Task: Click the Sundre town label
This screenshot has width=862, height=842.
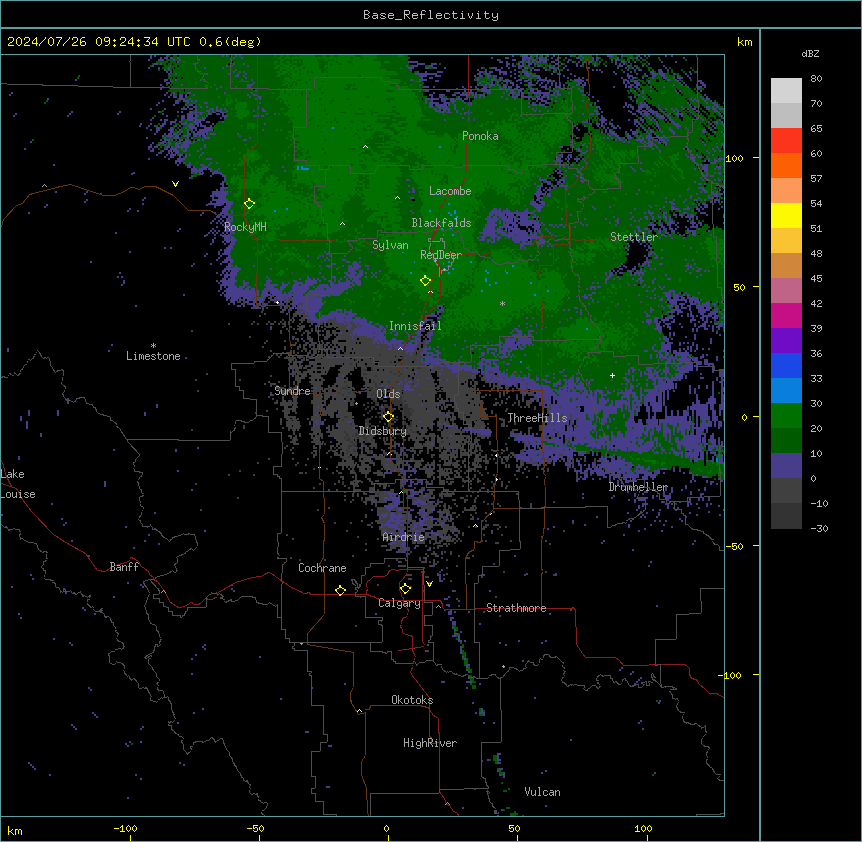Action: click(292, 391)
